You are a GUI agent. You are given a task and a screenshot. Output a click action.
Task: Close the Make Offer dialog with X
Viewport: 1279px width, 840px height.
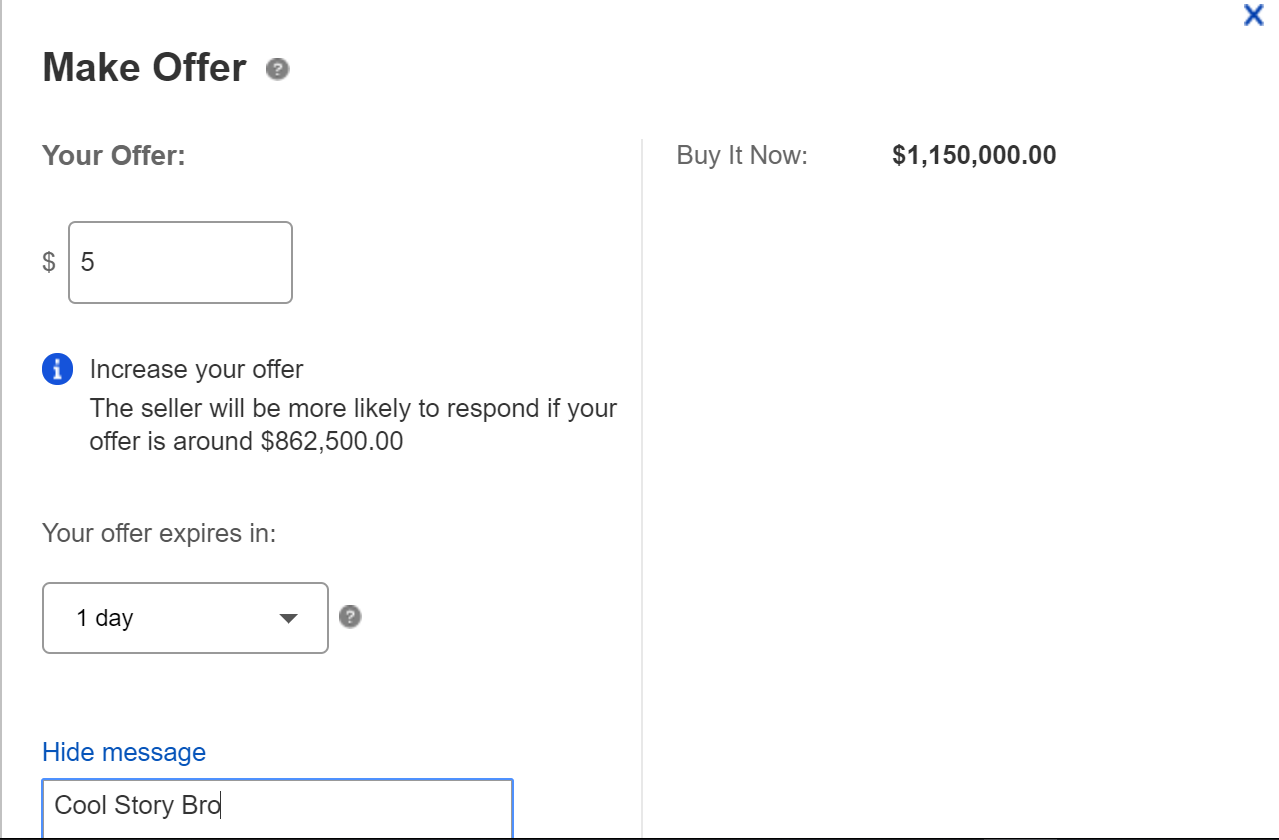point(1253,15)
